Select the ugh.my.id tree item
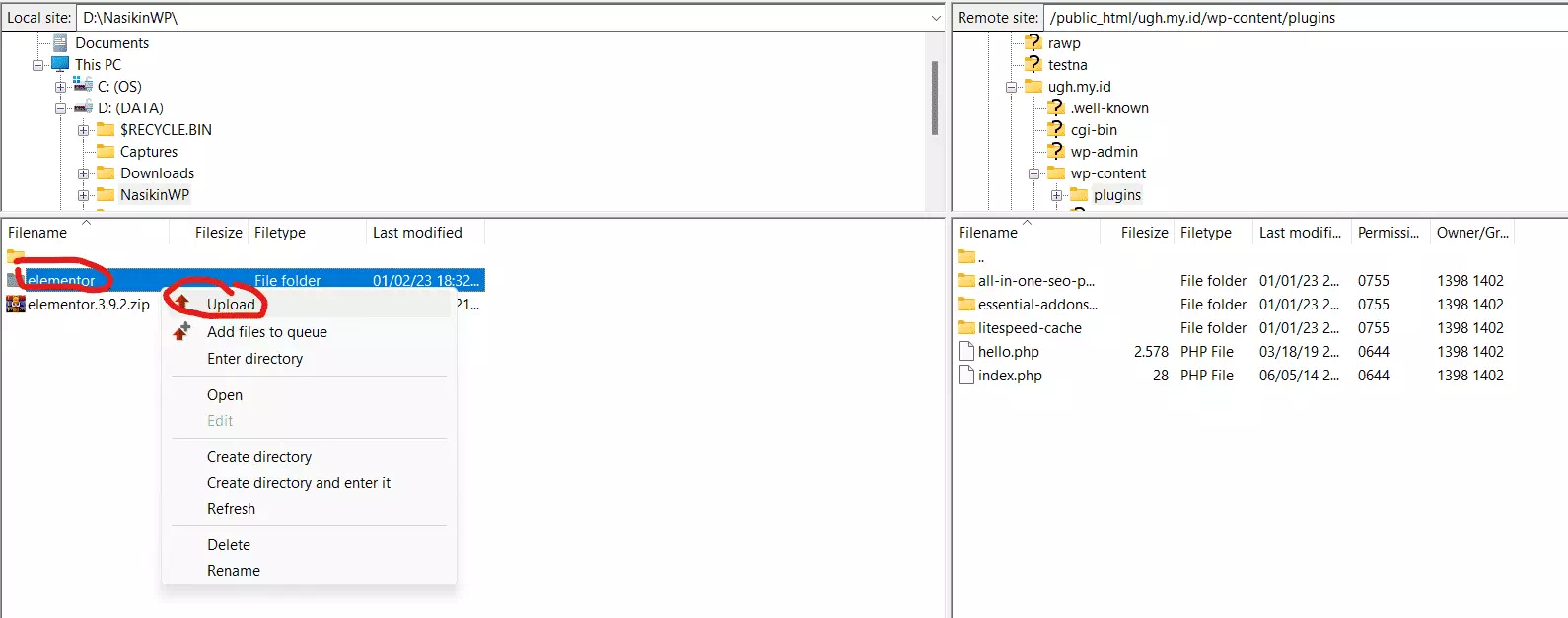This screenshot has height=618, width=1568. pyautogui.click(x=1079, y=87)
